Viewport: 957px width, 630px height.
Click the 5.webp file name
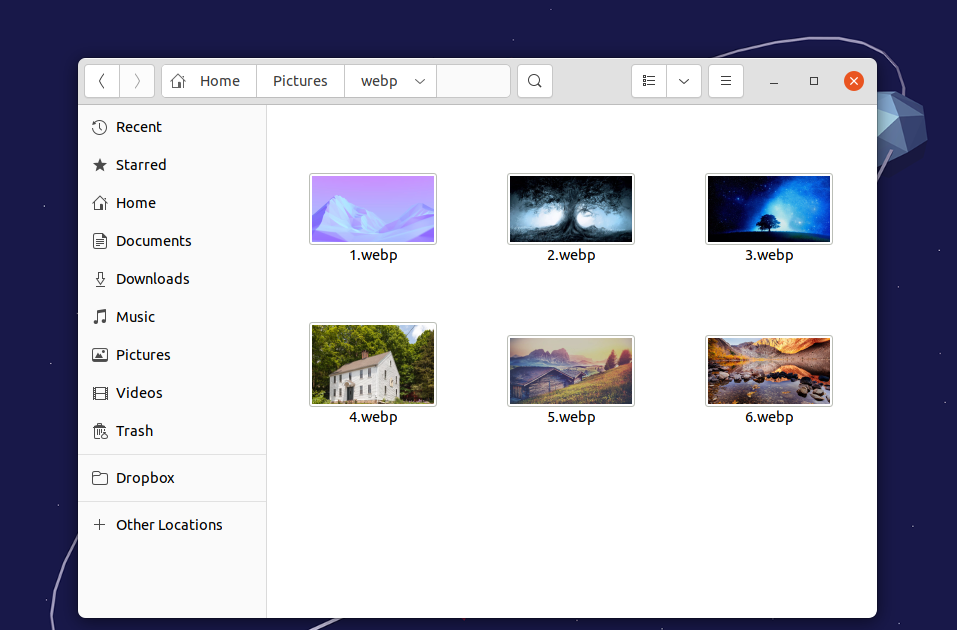point(571,418)
